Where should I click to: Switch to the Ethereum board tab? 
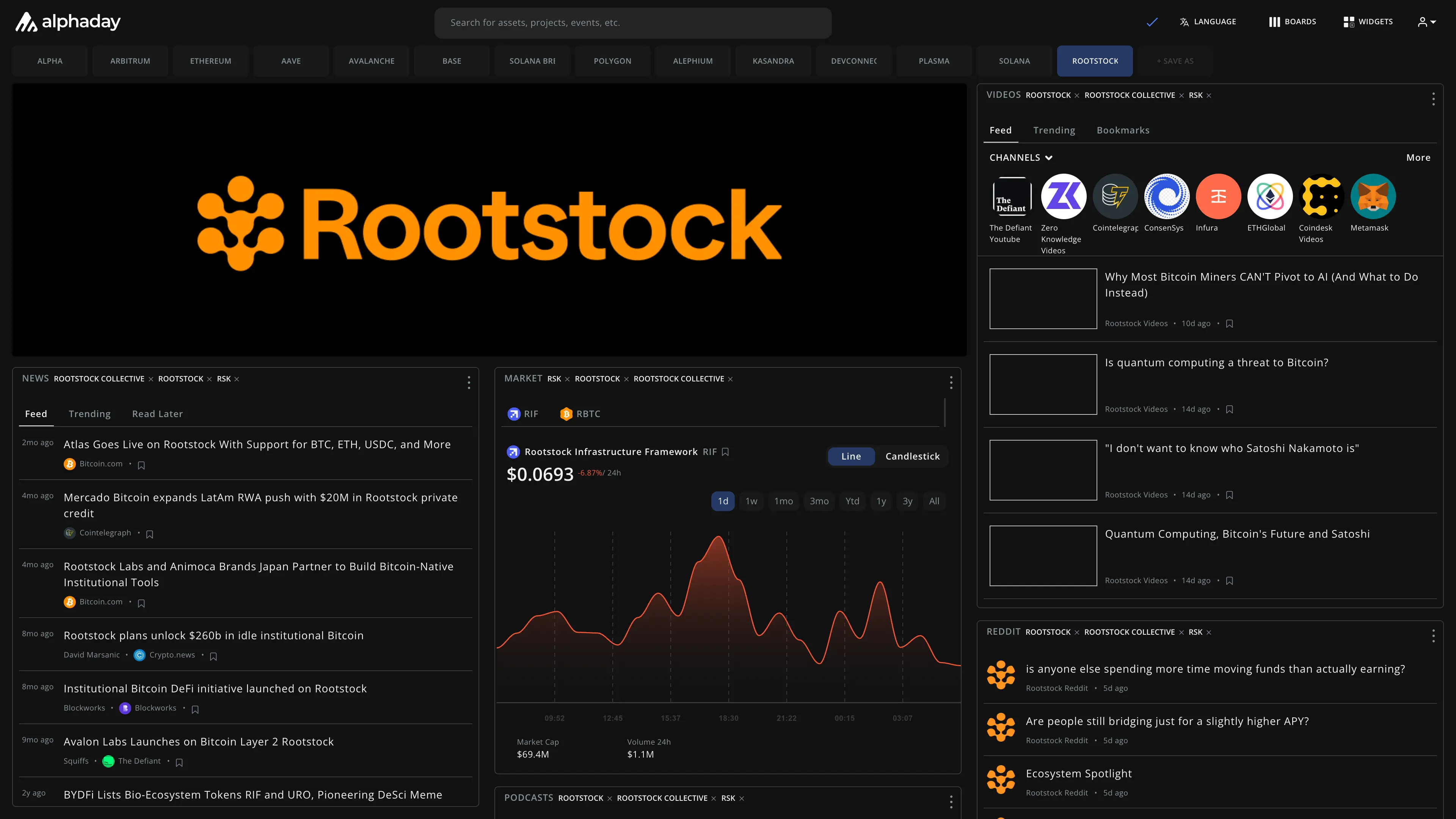[210, 61]
